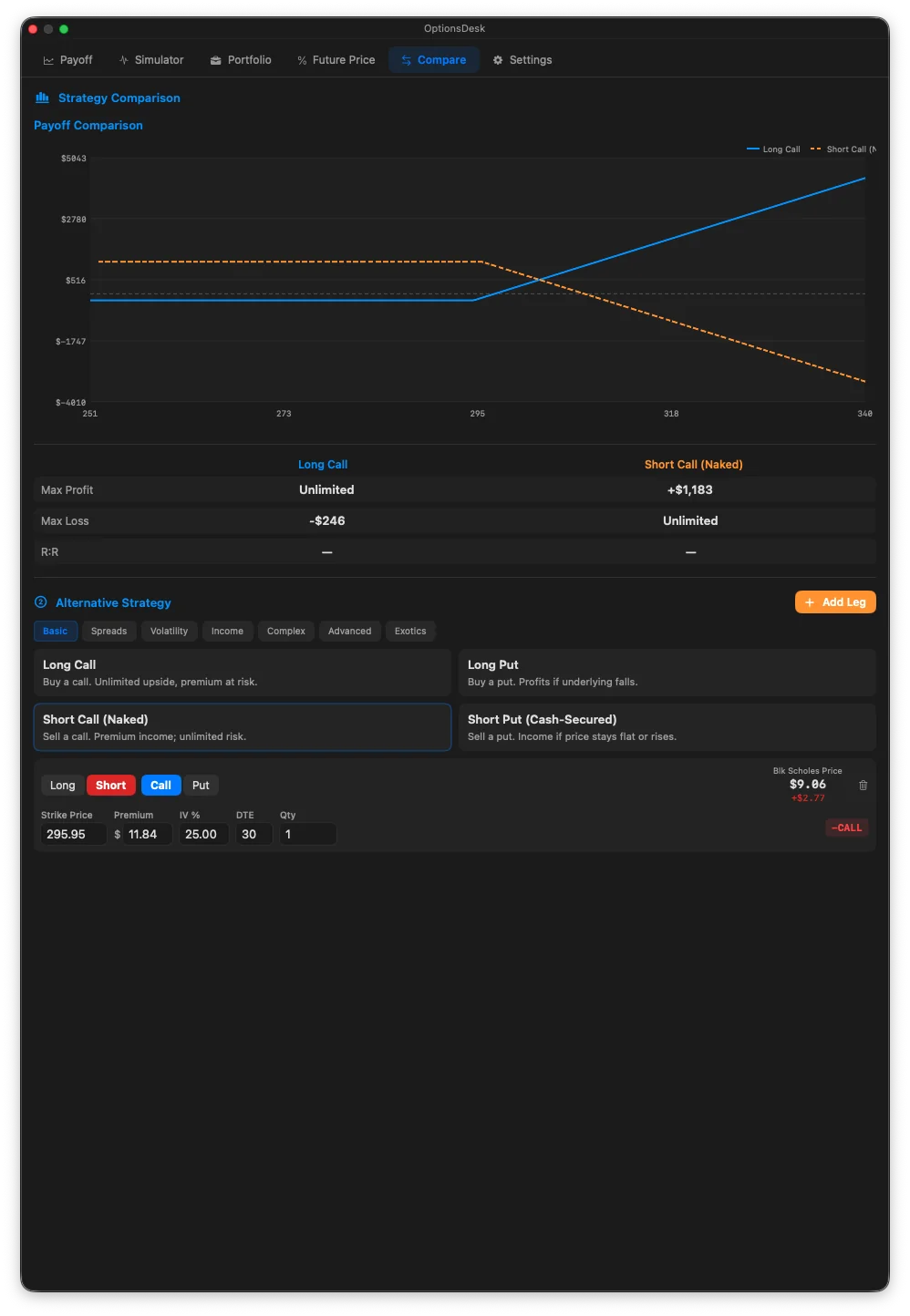This screenshot has width=910, height=1316.
Task: Click the Long Call legend entry
Action: pyautogui.click(x=773, y=149)
